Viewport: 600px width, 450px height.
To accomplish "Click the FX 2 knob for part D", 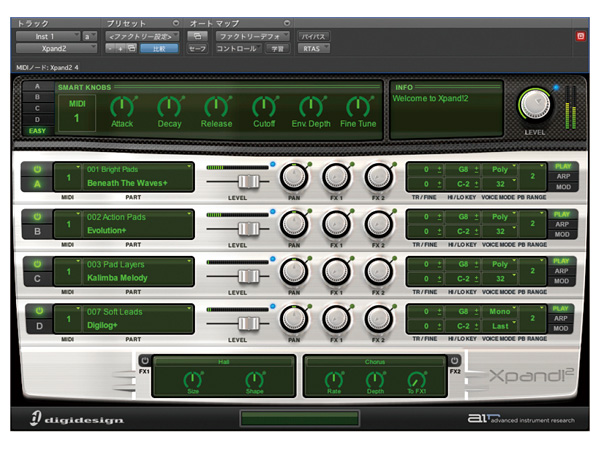I will (378, 320).
